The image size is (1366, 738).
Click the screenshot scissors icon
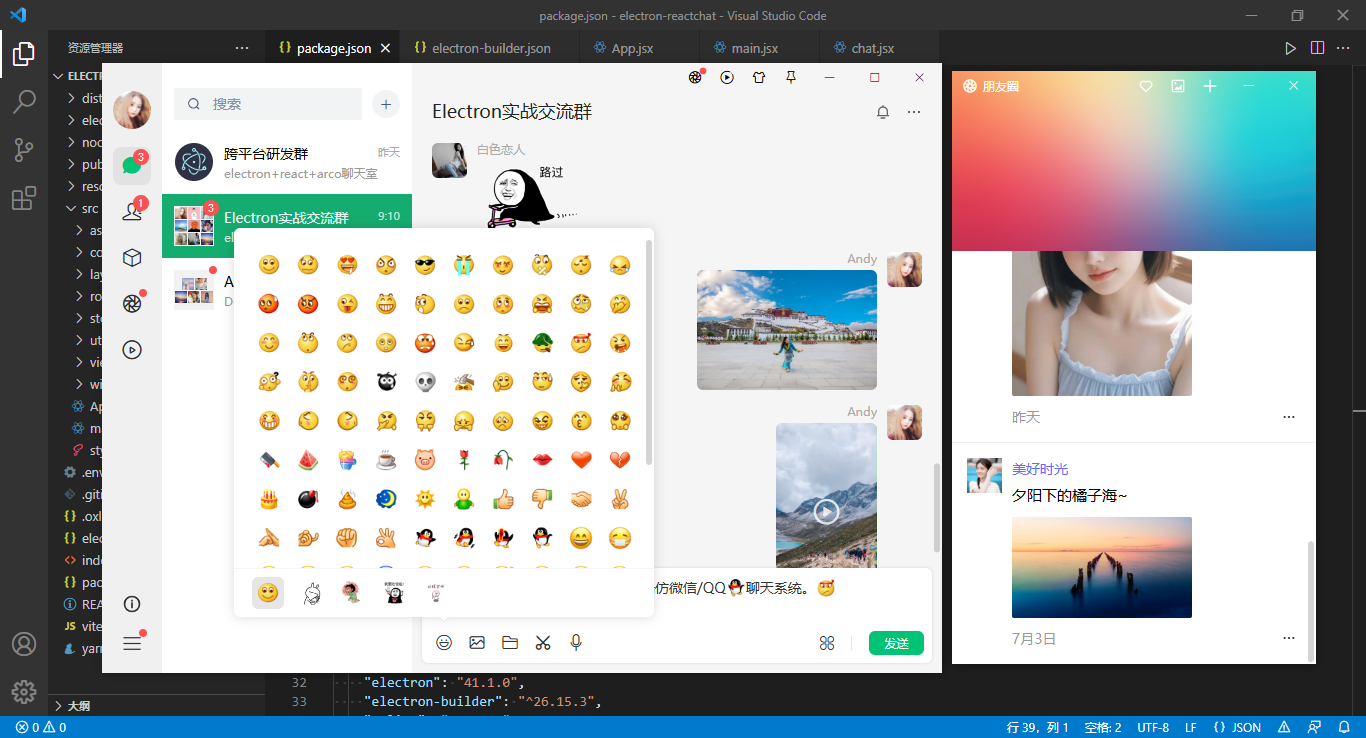pos(543,643)
